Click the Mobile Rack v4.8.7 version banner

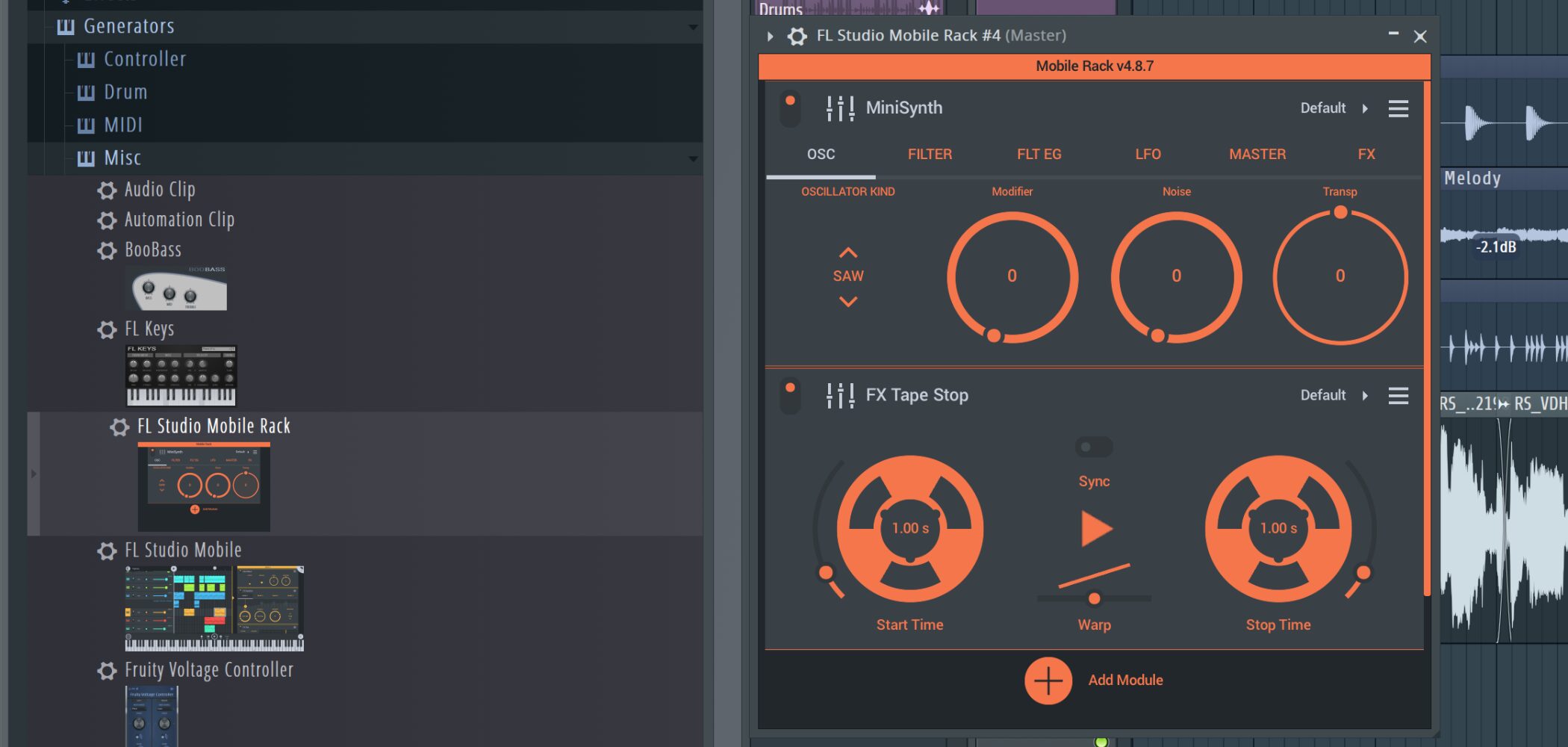point(1094,66)
